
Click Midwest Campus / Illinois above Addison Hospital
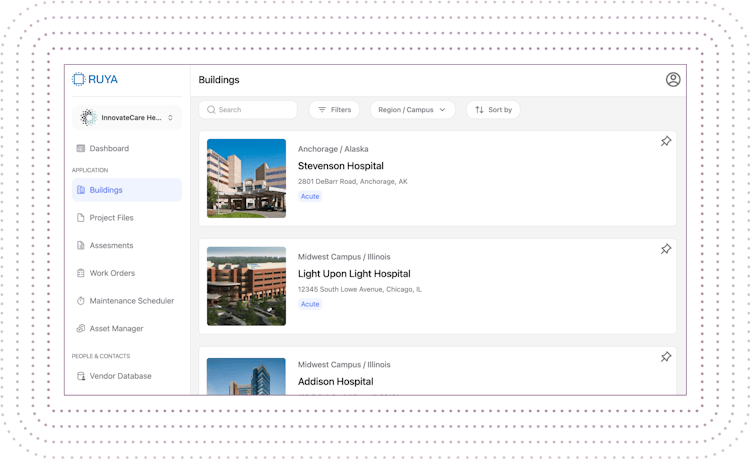(x=344, y=364)
